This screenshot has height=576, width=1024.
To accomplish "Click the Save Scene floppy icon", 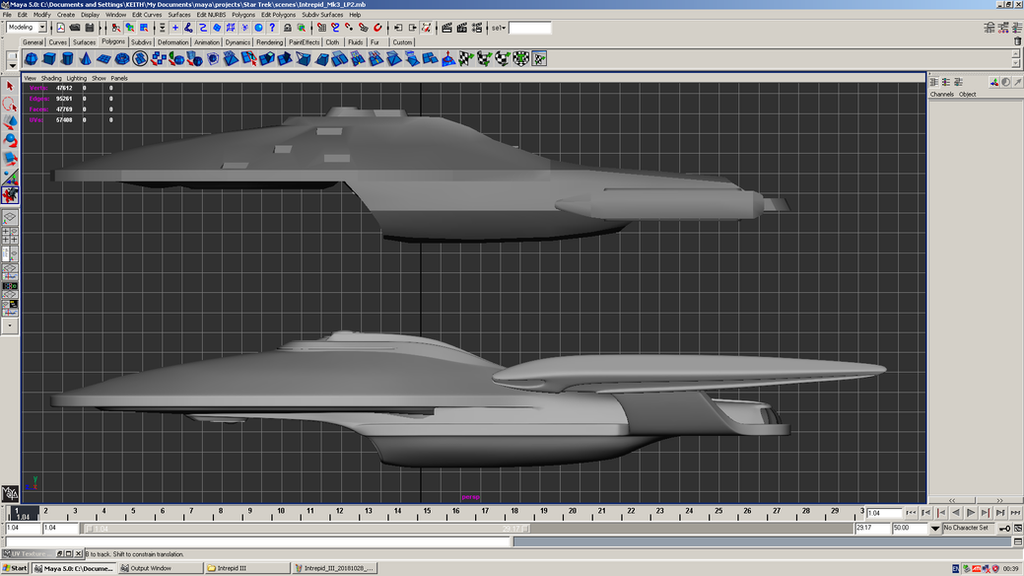I will (x=89, y=27).
